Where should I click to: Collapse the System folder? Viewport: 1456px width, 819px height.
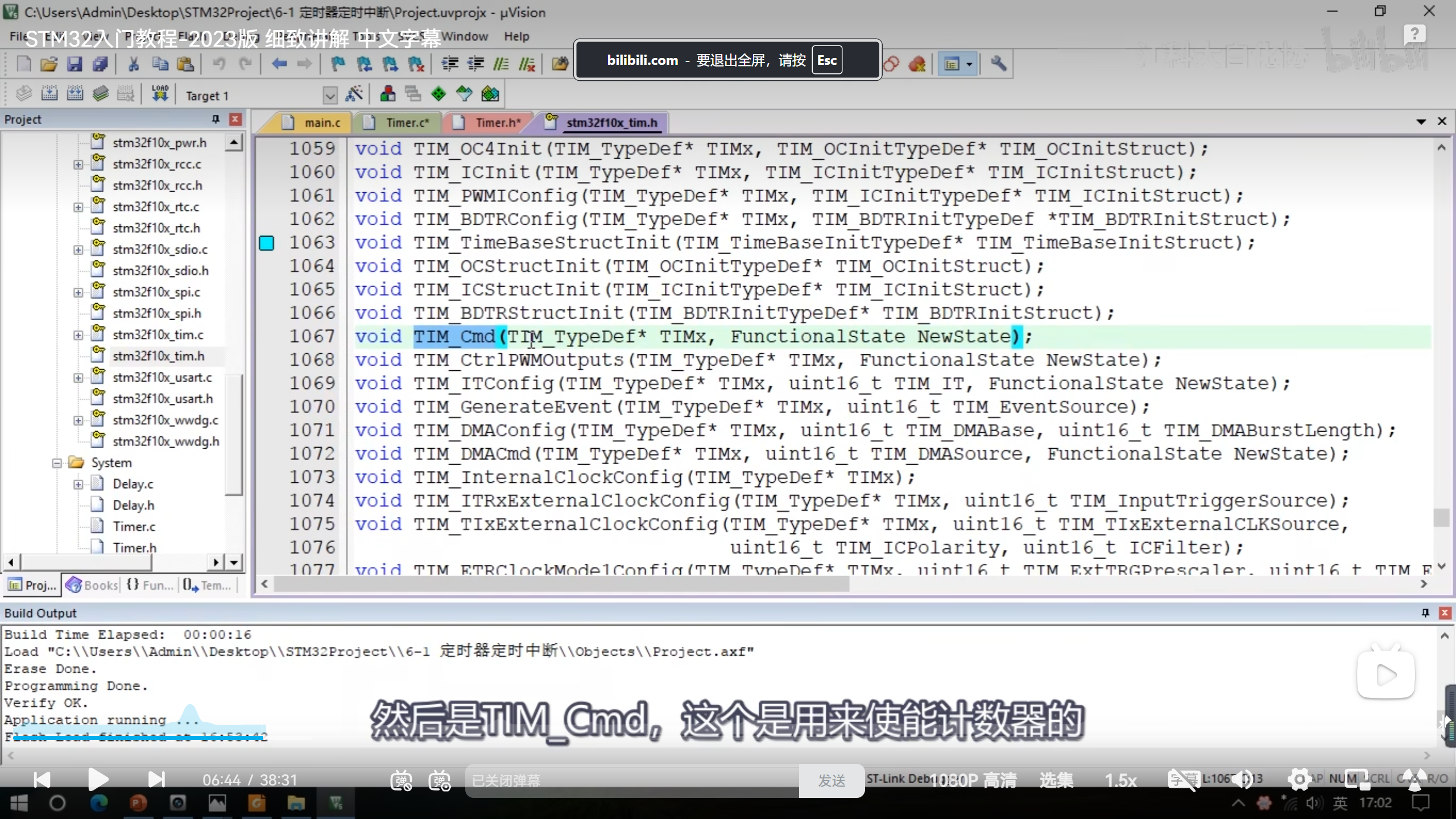(x=57, y=463)
